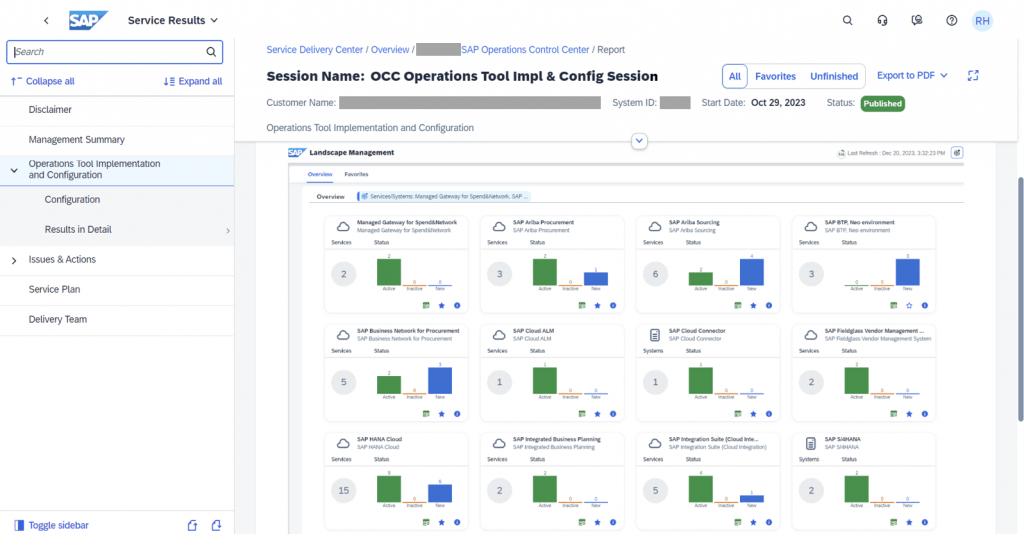The height and width of the screenshot is (550, 1024).
Task: Open table icon on SAP Ariba Procurement card
Action: point(582,306)
